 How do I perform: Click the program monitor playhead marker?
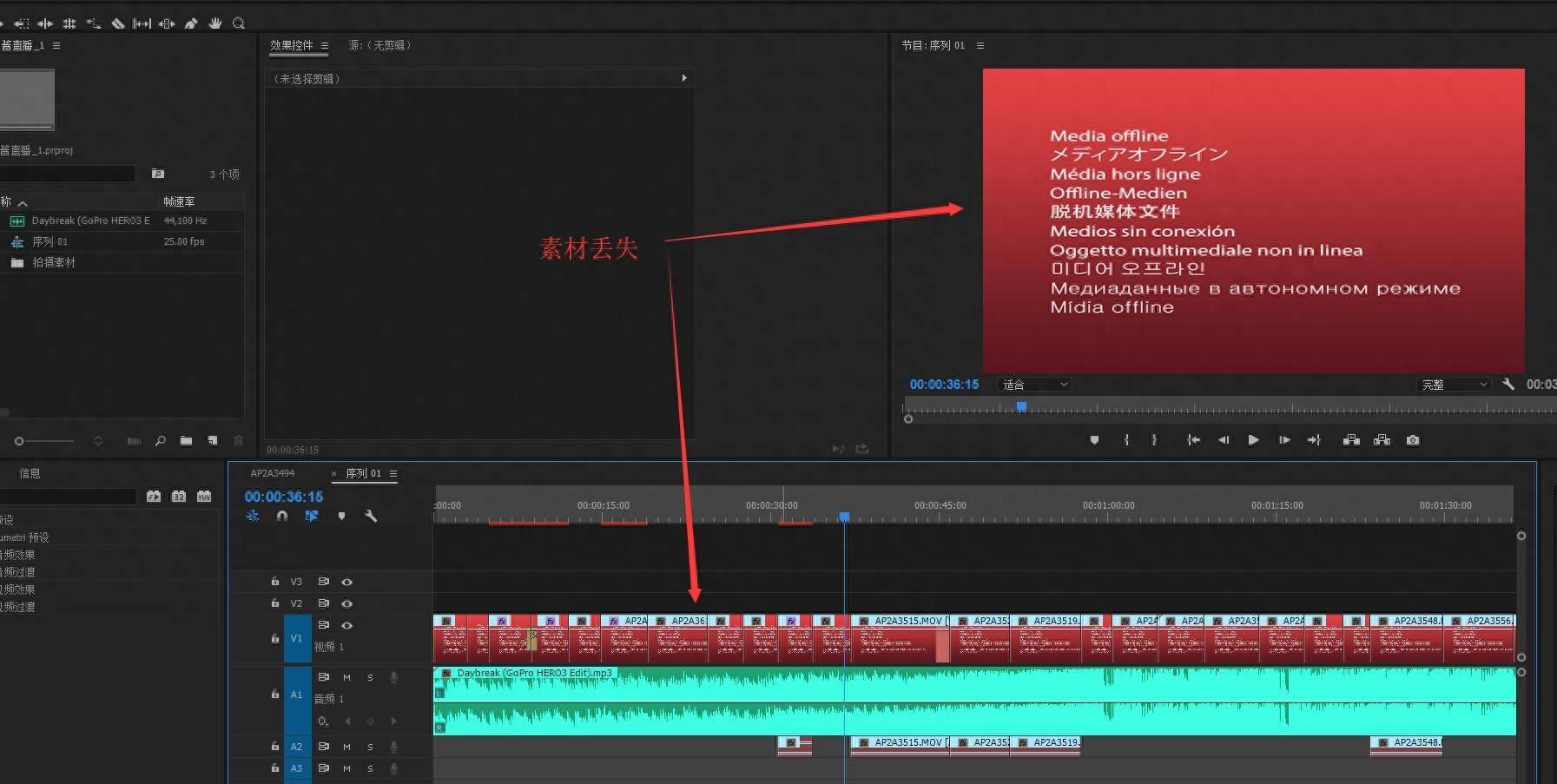pos(1022,406)
